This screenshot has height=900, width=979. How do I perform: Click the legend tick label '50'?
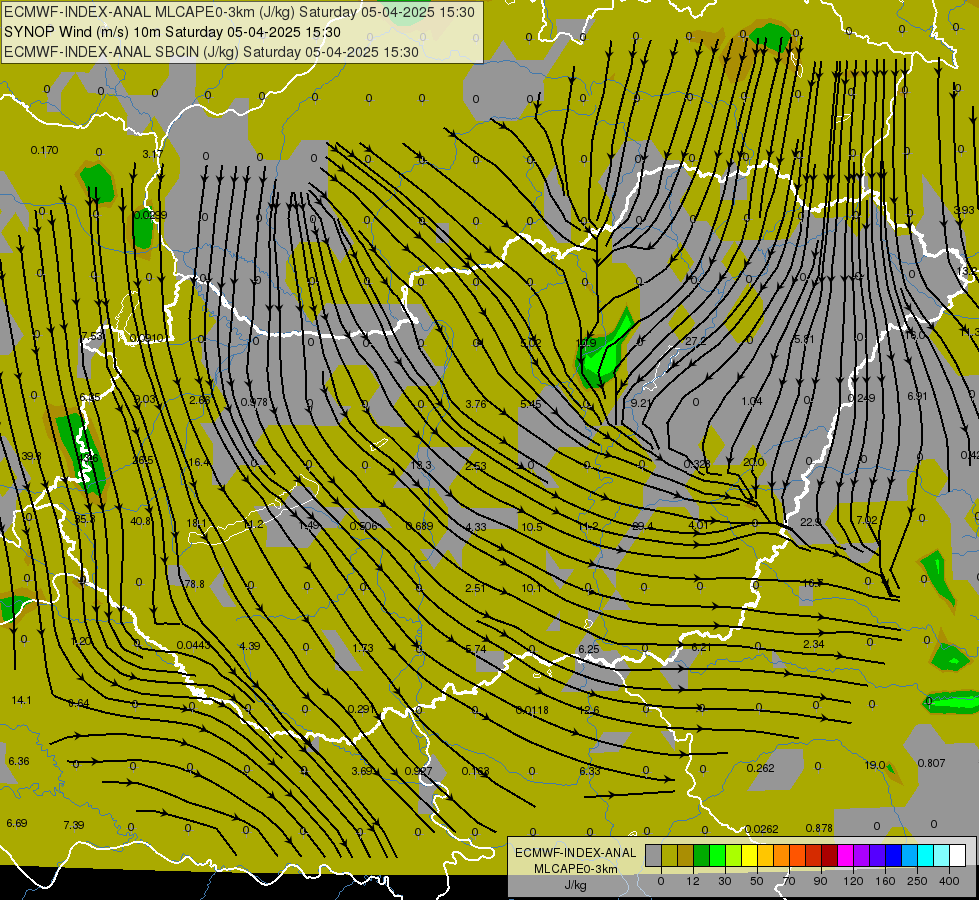[x=756, y=881]
